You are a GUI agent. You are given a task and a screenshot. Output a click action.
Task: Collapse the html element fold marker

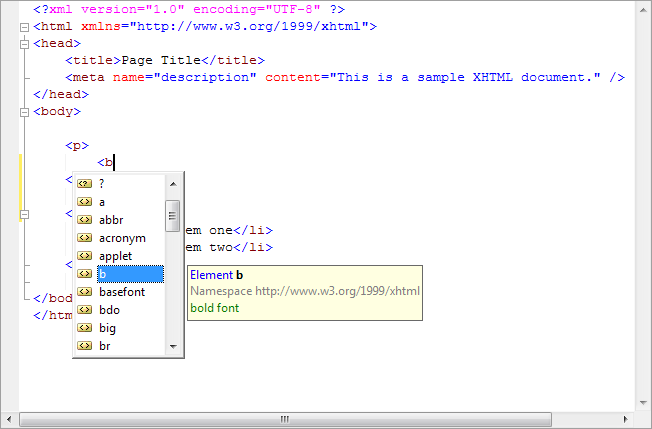pyautogui.click(x=25, y=27)
